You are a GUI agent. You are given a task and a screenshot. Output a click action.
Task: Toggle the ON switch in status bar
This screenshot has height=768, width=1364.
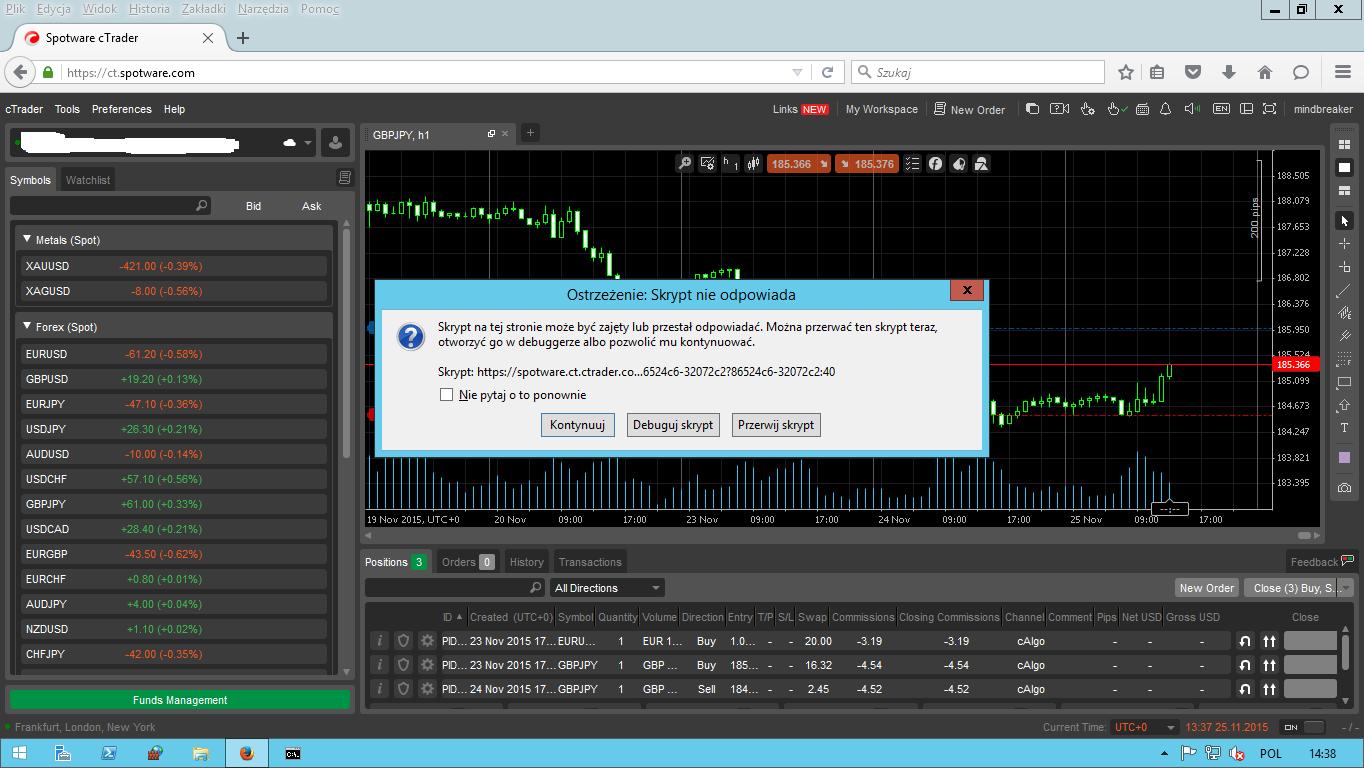1304,727
